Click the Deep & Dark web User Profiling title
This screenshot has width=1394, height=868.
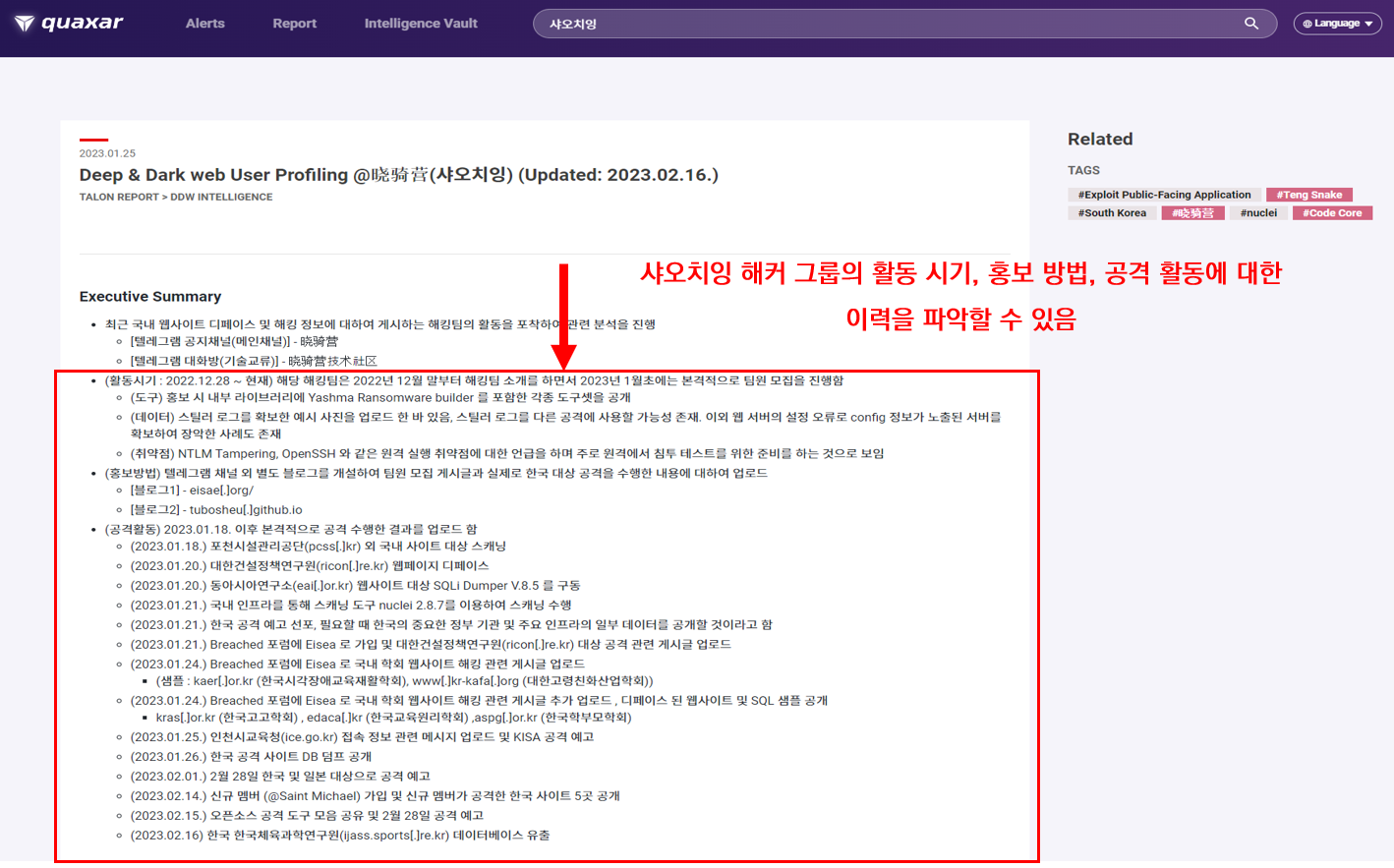pos(398,175)
